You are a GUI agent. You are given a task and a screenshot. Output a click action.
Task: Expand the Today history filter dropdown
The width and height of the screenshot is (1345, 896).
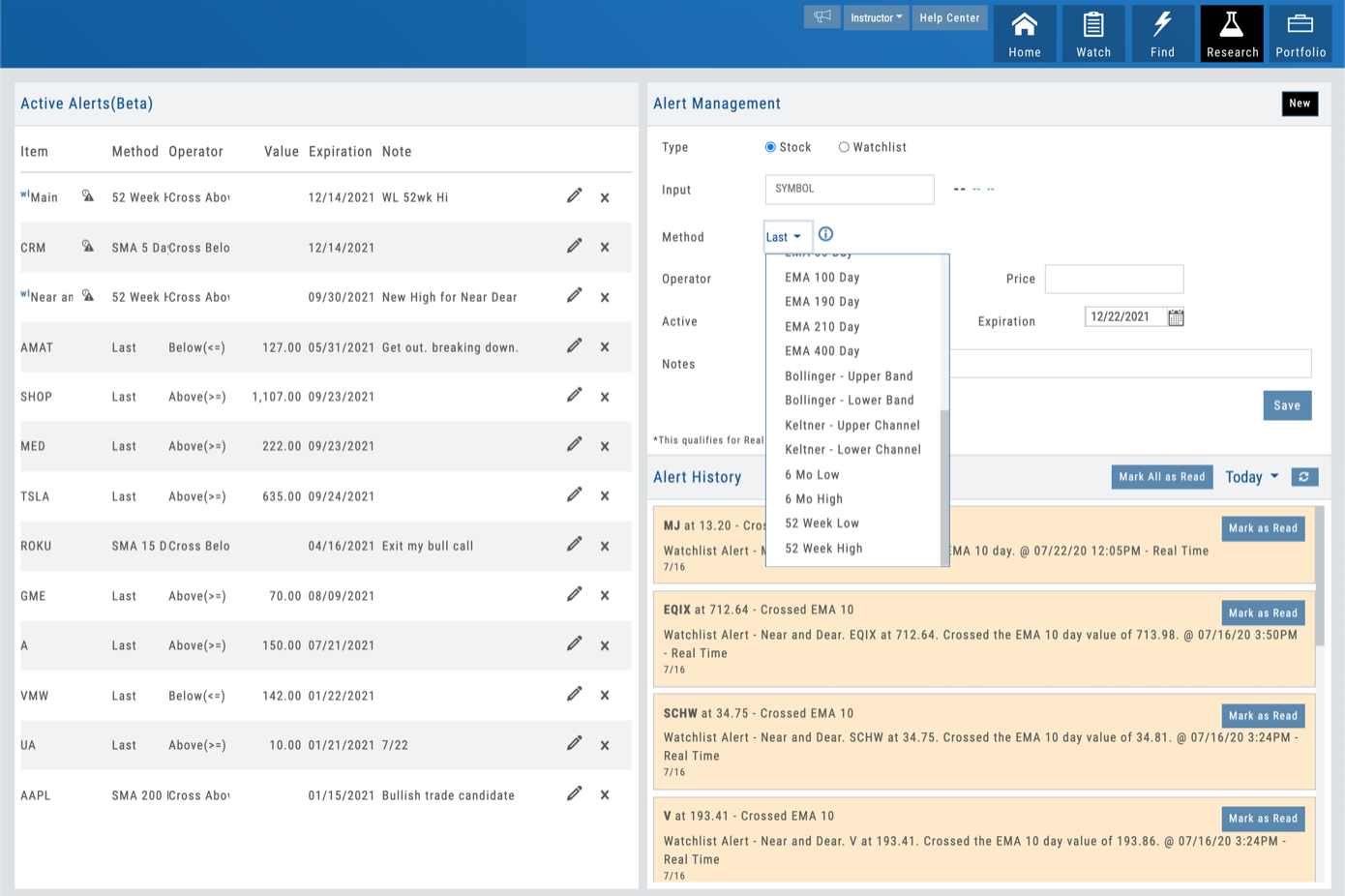pos(1252,477)
